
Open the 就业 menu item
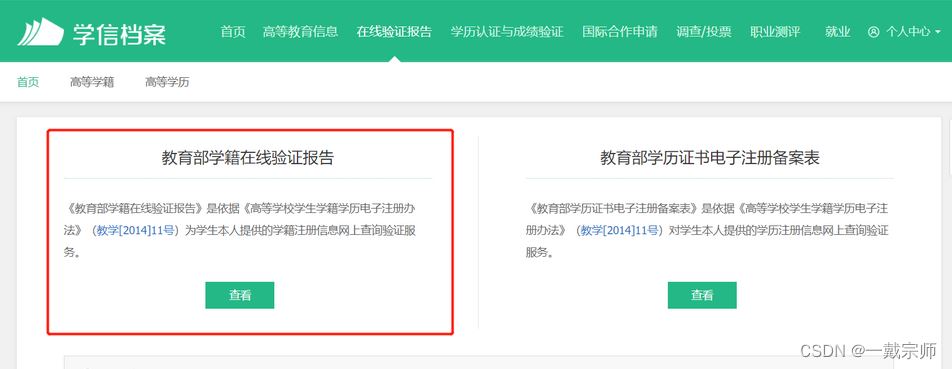837,32
